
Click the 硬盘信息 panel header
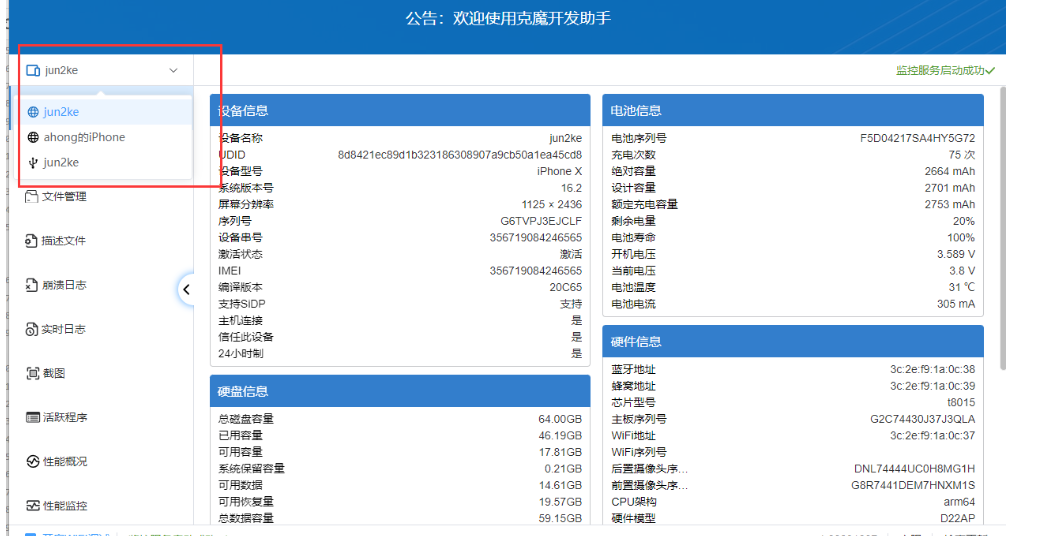tap(400, 391)
